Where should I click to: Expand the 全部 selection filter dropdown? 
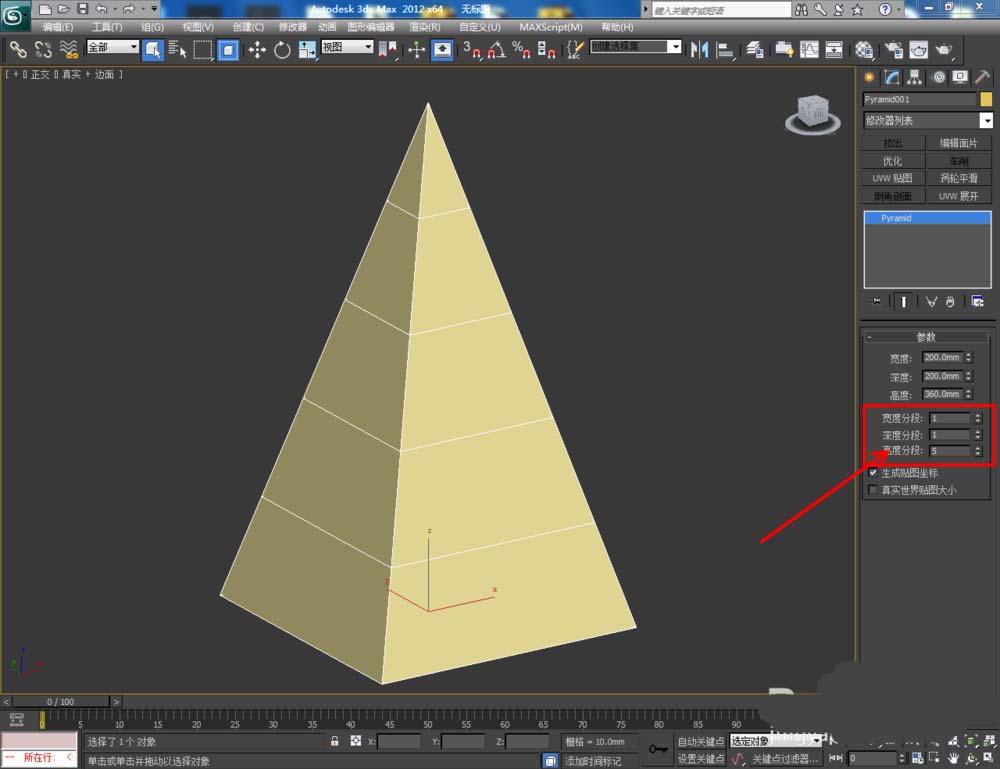[112, 47]
